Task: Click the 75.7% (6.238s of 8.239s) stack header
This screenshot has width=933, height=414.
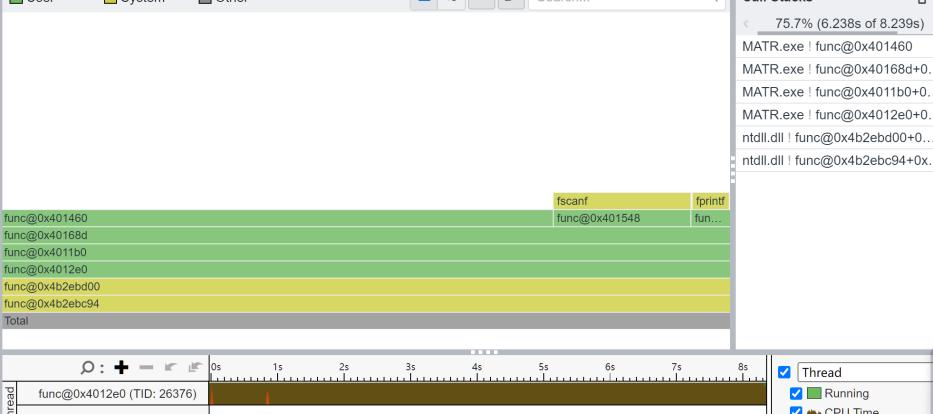Action: [x=850, y=24]
